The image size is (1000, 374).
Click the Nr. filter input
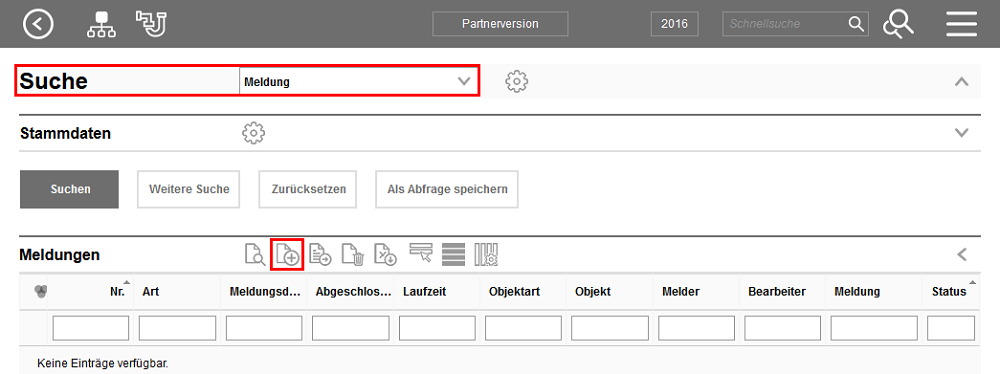91,328
